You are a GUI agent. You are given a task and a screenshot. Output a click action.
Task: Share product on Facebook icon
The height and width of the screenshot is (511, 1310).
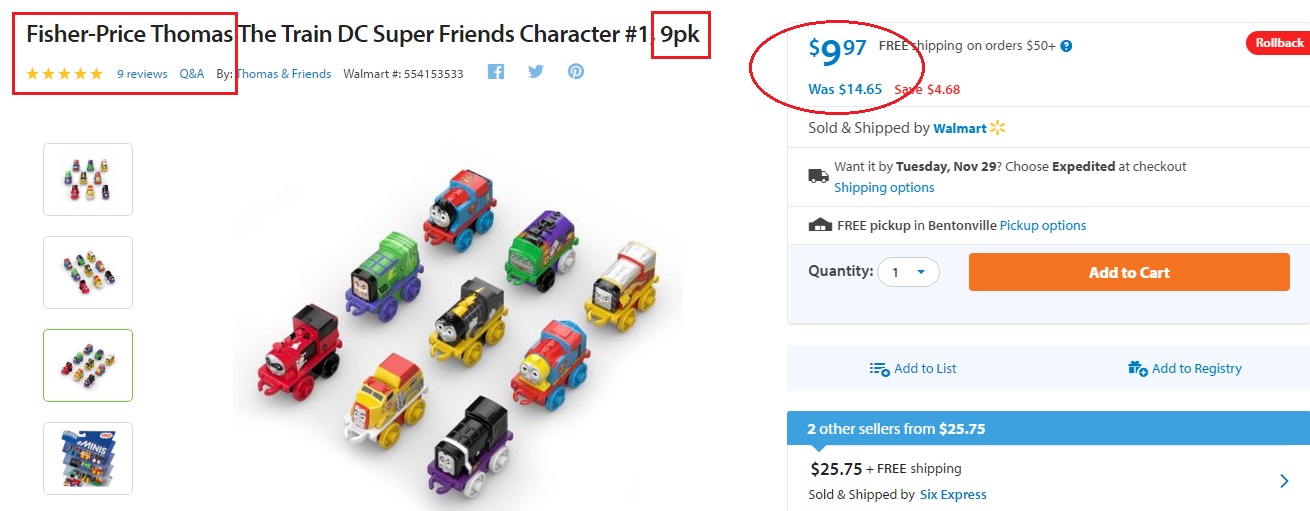(496, 72)
